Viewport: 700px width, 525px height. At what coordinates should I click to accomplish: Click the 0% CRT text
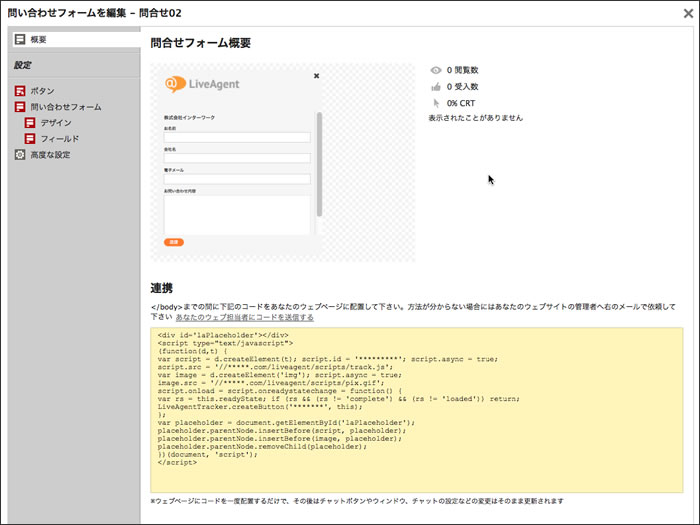(x=461, y=103)
